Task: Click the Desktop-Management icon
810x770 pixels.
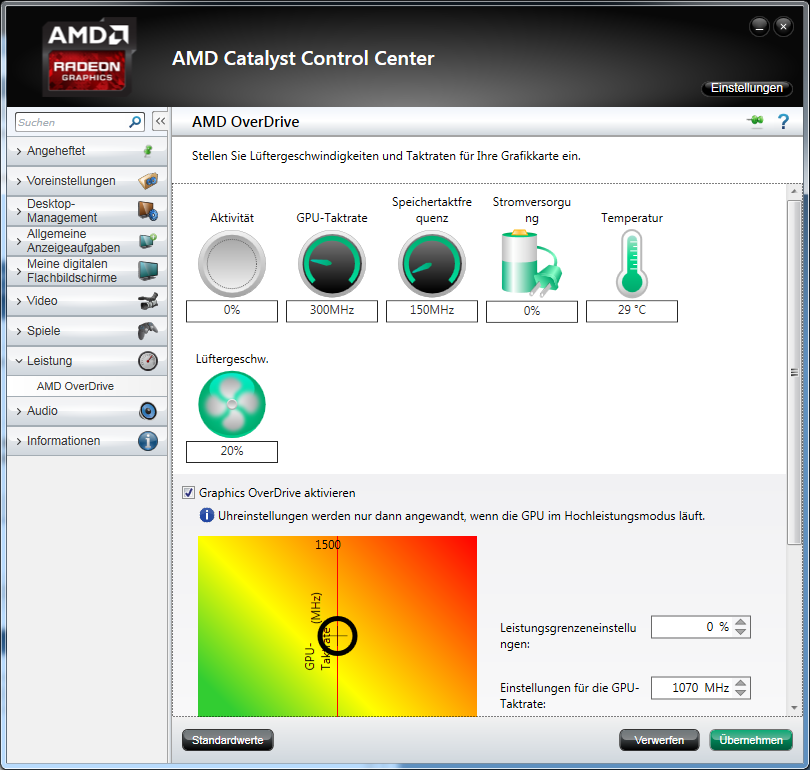Action: point(148,211)
